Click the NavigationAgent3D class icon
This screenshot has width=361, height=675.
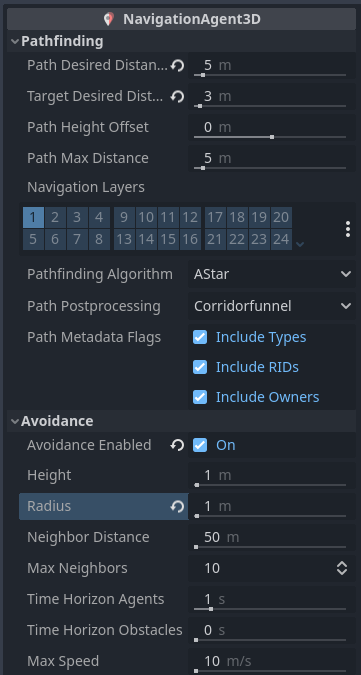coord(109,19)
